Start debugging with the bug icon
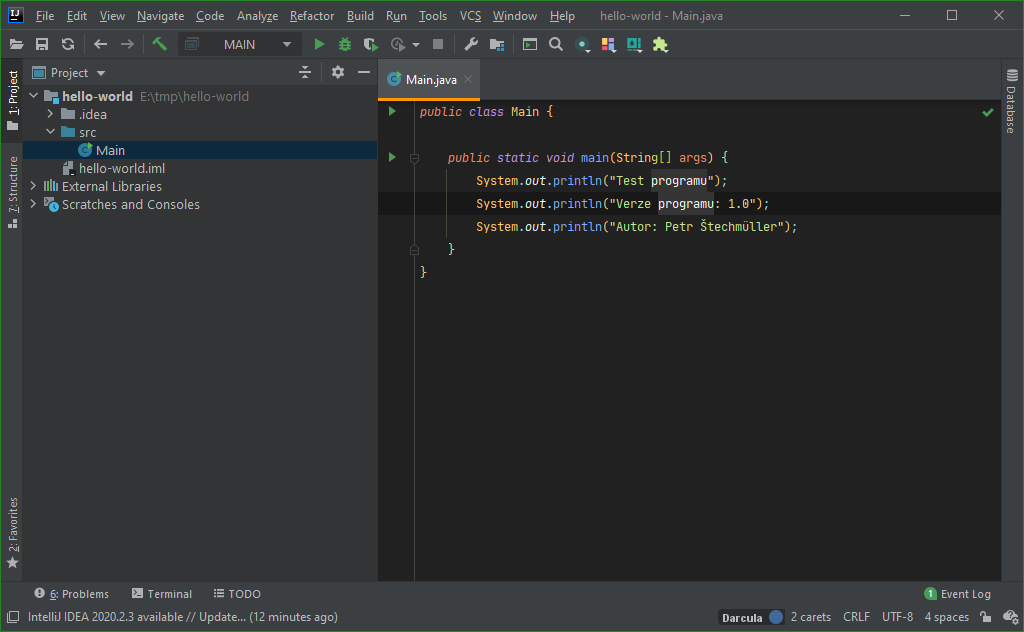1024x632 pixels. tap(345, 44)
